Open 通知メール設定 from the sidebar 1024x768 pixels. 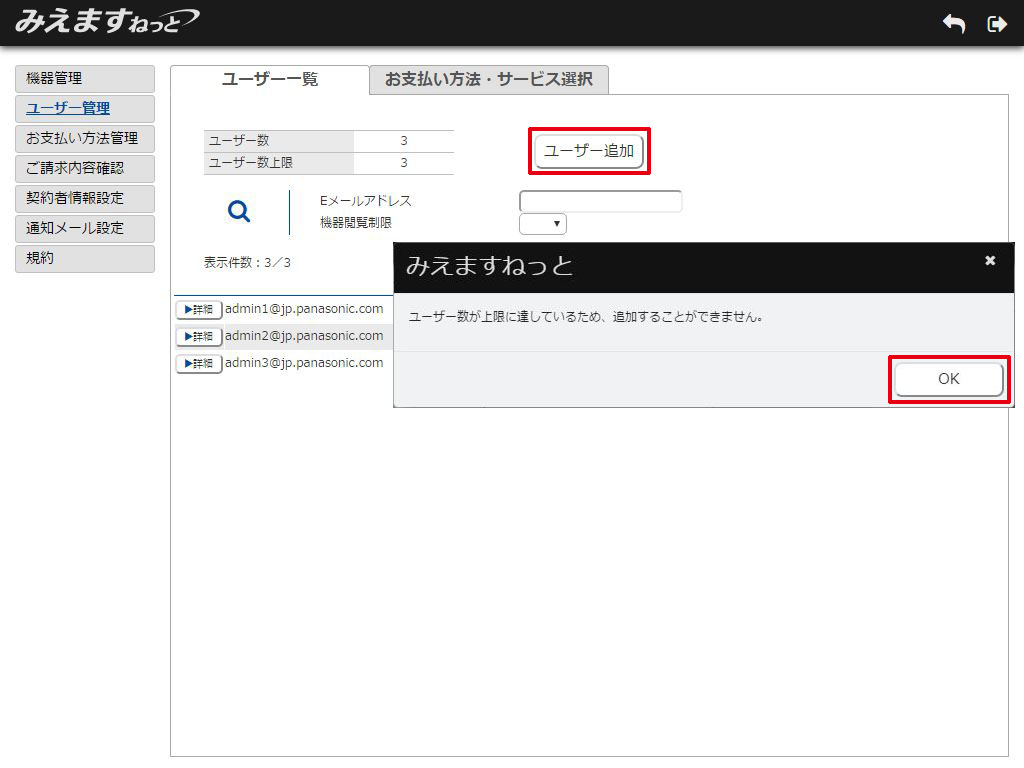tap(85, 228)
